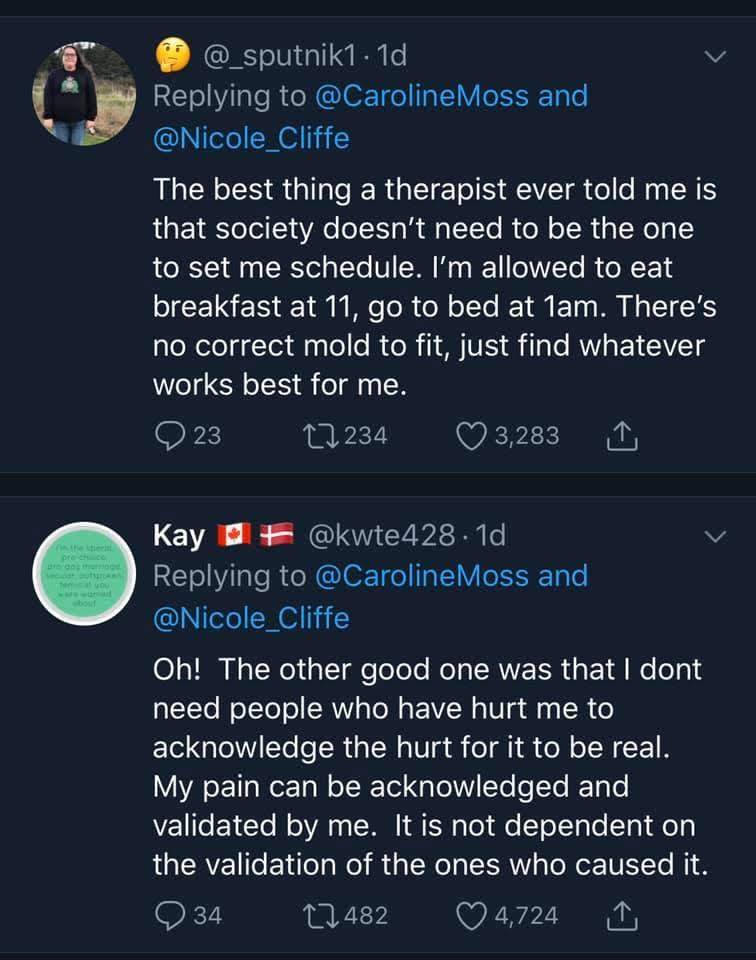756x960 pixels.
Task: Like the tweet with 3,283 likes
Action: point(470,435)
